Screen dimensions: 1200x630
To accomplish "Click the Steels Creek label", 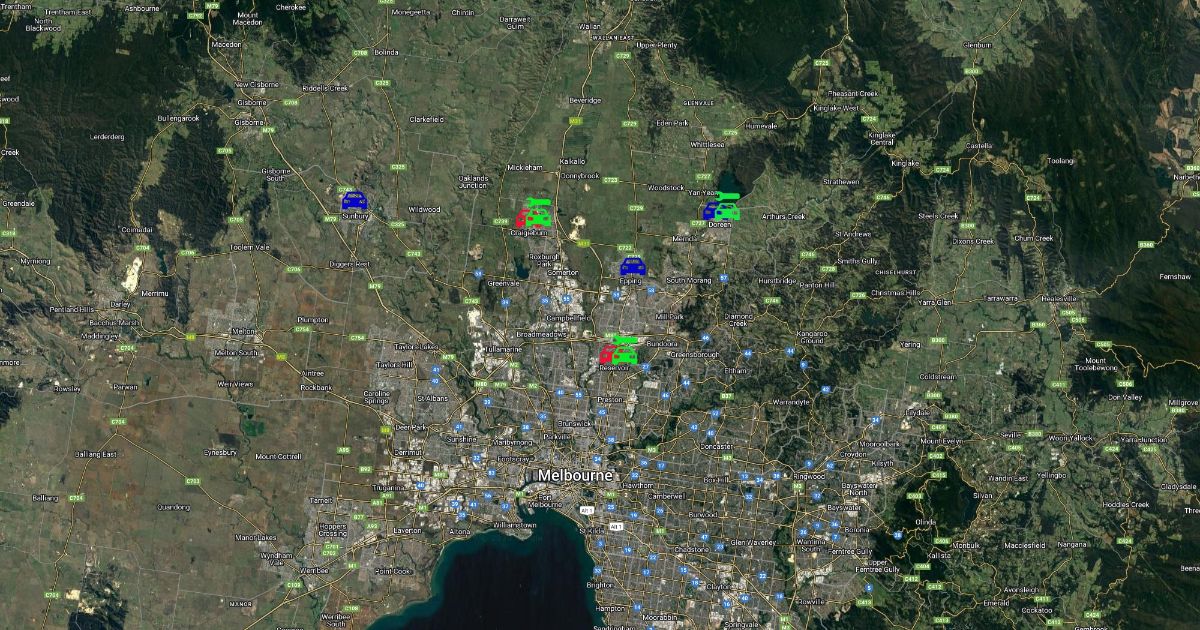I will [x=938, y=216].
